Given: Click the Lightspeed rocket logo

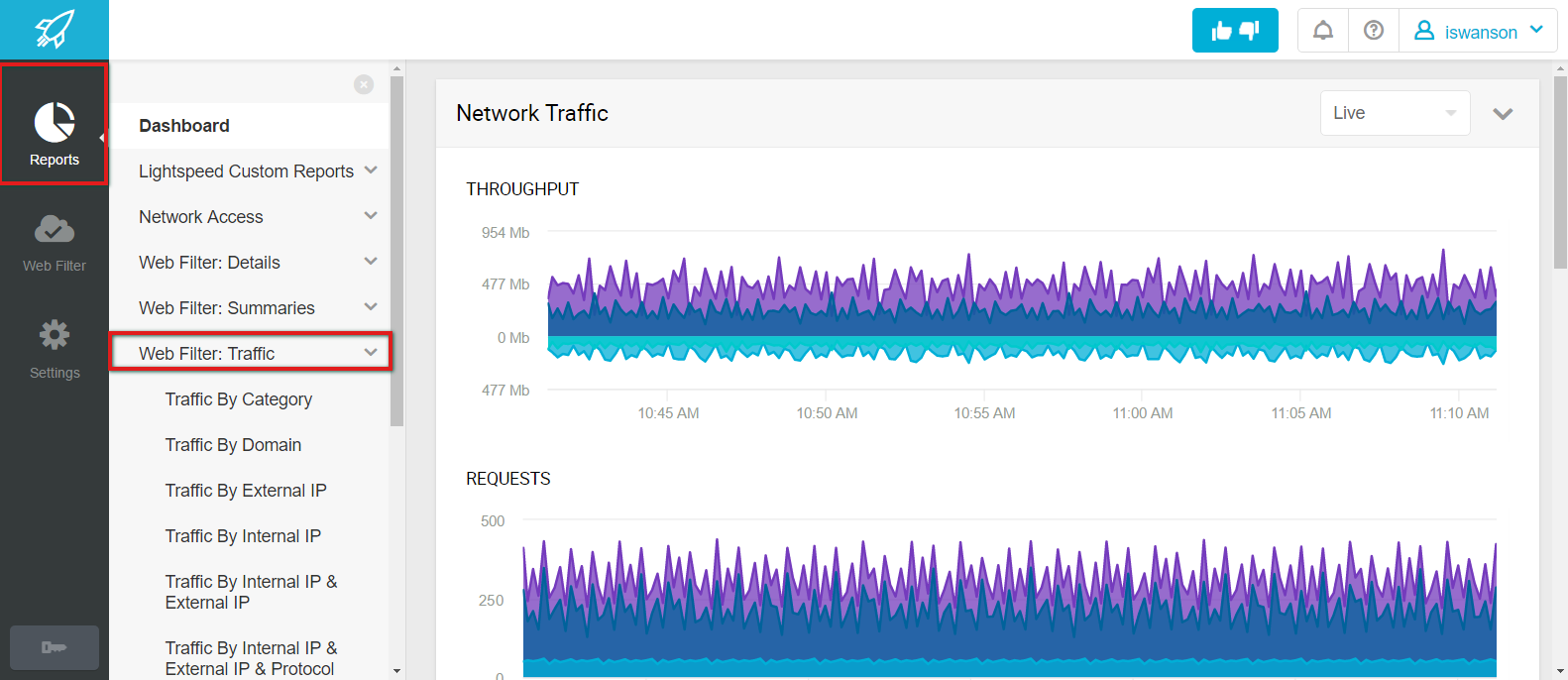Looking at the screenshot, I should [x=55, y=30].
